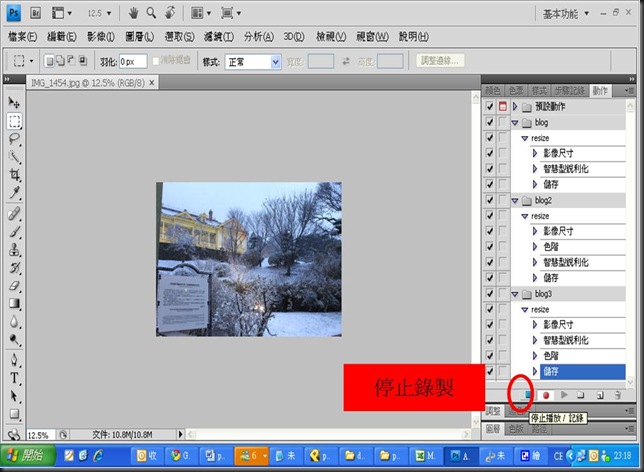Close the IMG_1454.jpg document tab
Screen dimensions: 644x472
152,83
